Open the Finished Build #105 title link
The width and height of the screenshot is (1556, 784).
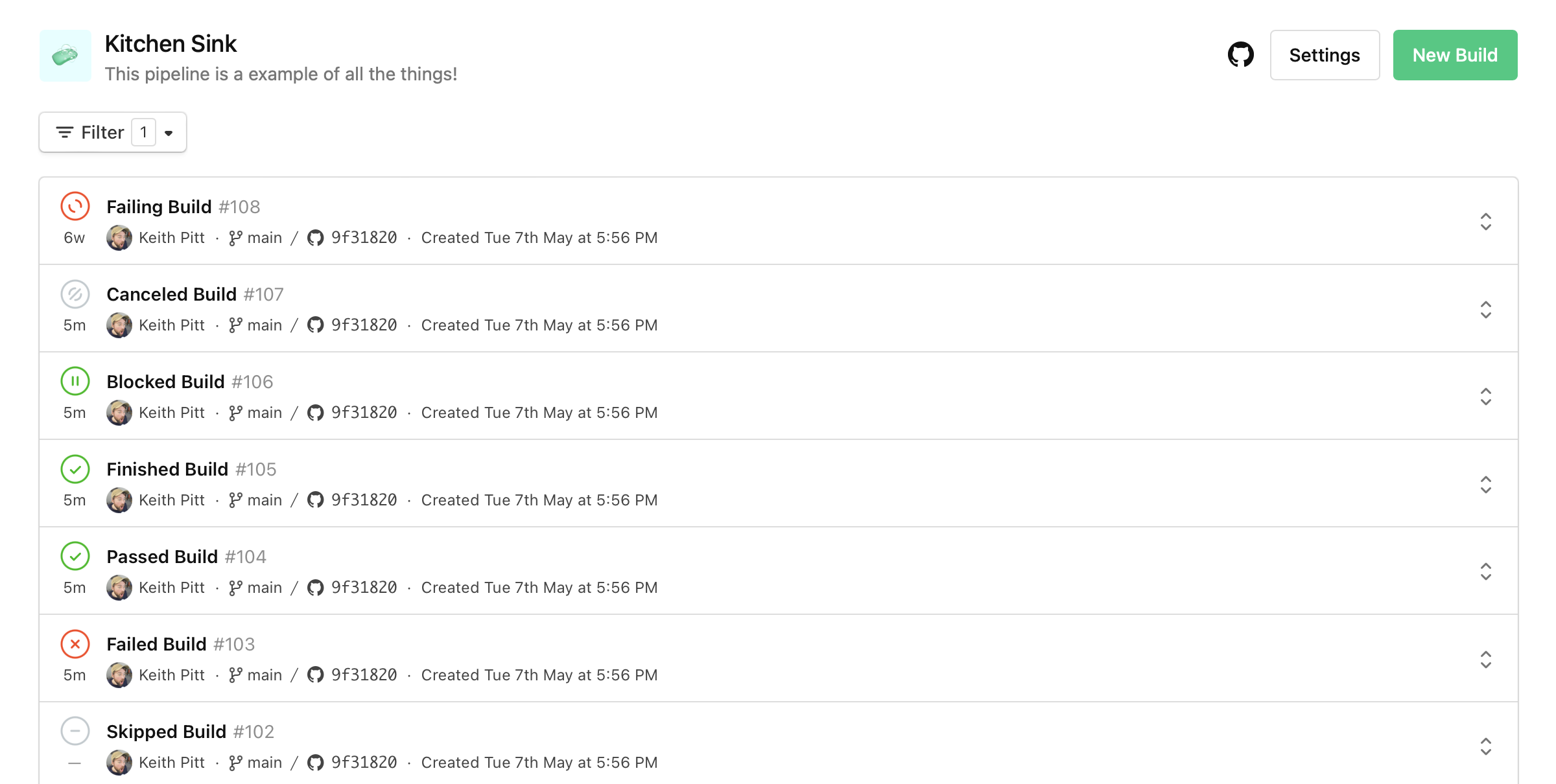(x=167, y=469)
